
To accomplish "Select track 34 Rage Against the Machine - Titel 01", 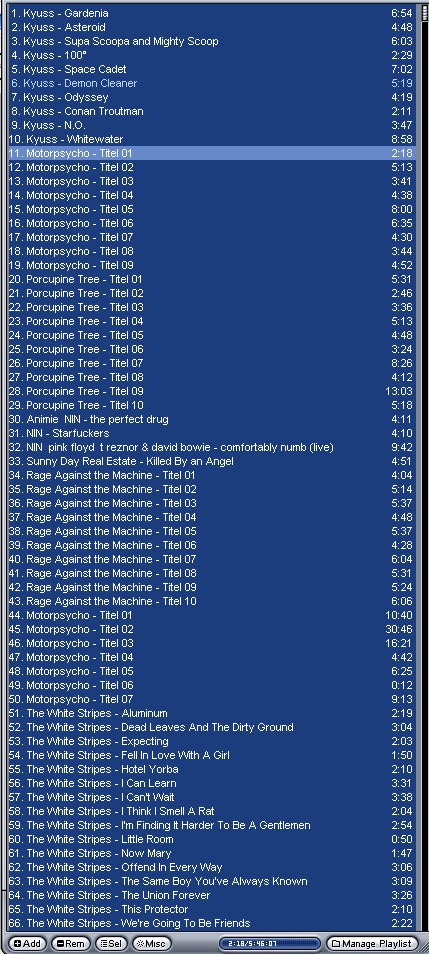I will coord(212,475).
